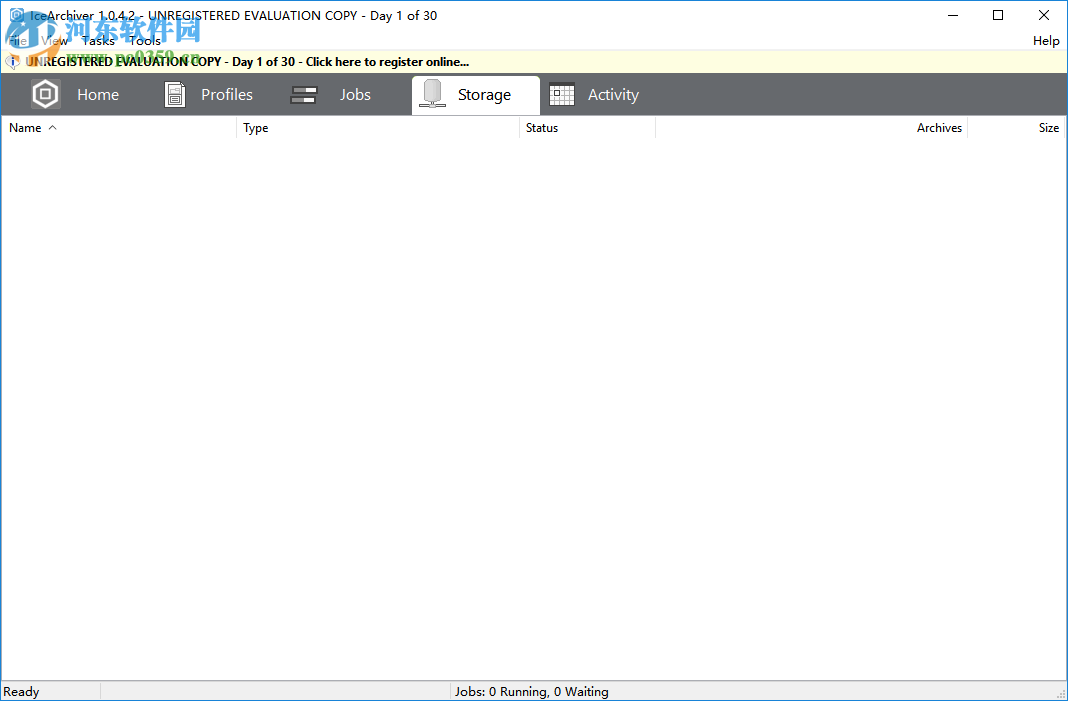Click the status bar resize grip
The image size is (1068, 701).
(x=1060, y=694)
